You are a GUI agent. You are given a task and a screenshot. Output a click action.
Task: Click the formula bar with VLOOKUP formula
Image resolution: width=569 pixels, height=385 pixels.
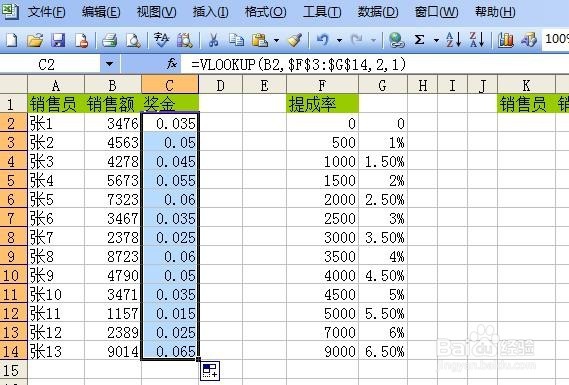pyautogui.click(x=374, y=64)
